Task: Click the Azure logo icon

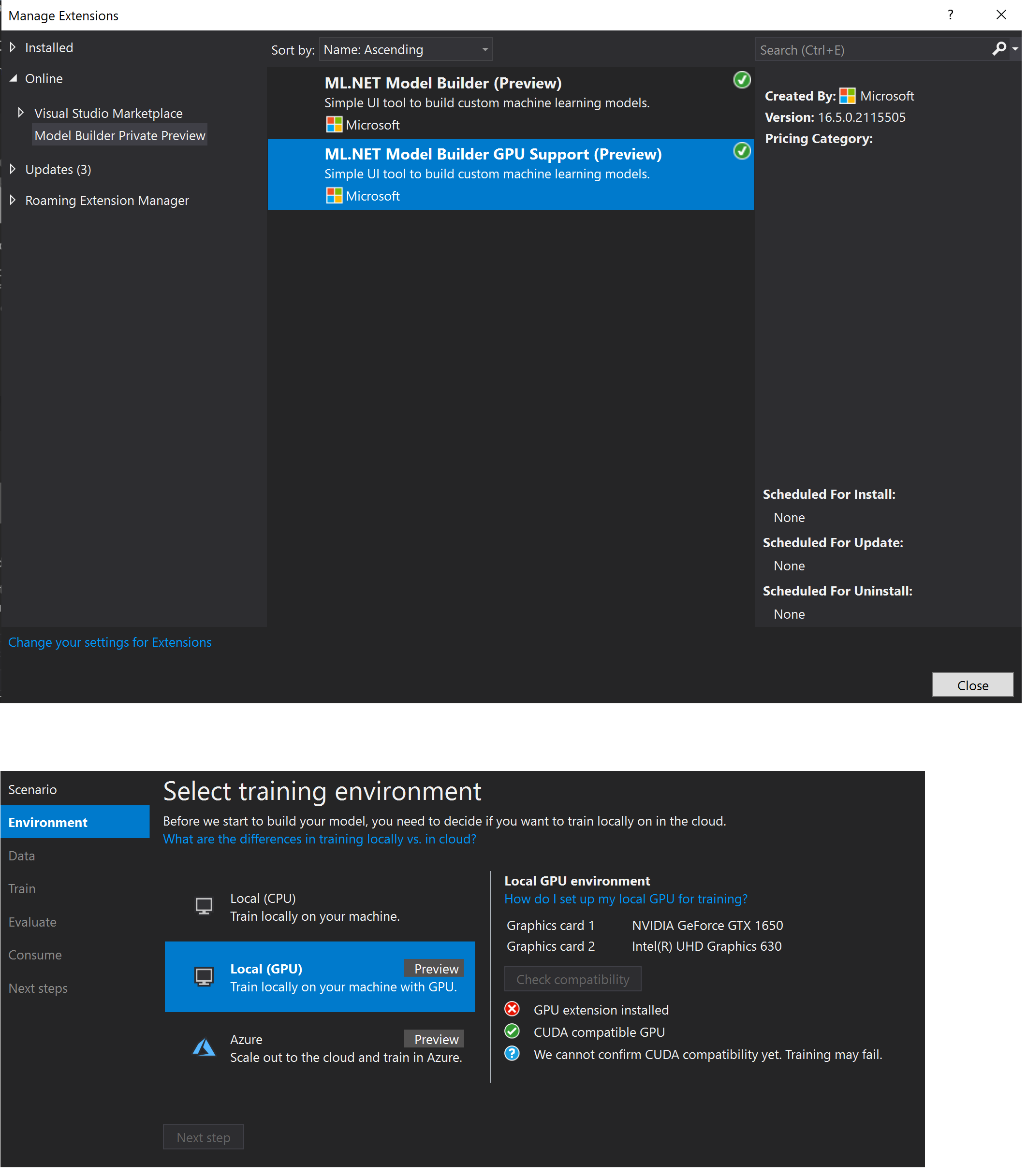Action: pyautogui.click(x=204, y=1046)
